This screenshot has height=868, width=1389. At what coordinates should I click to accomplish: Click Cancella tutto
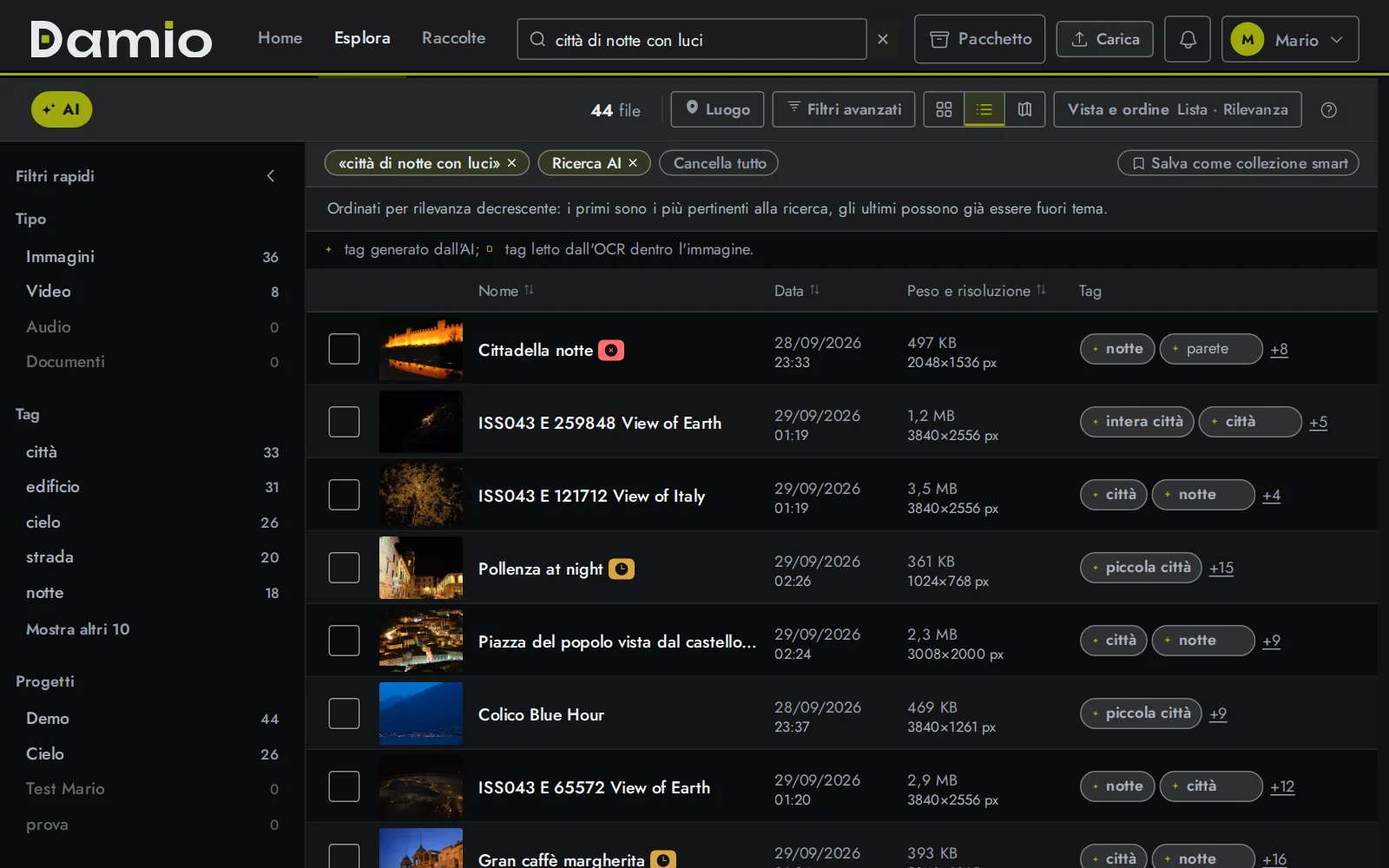coord(719,163)
